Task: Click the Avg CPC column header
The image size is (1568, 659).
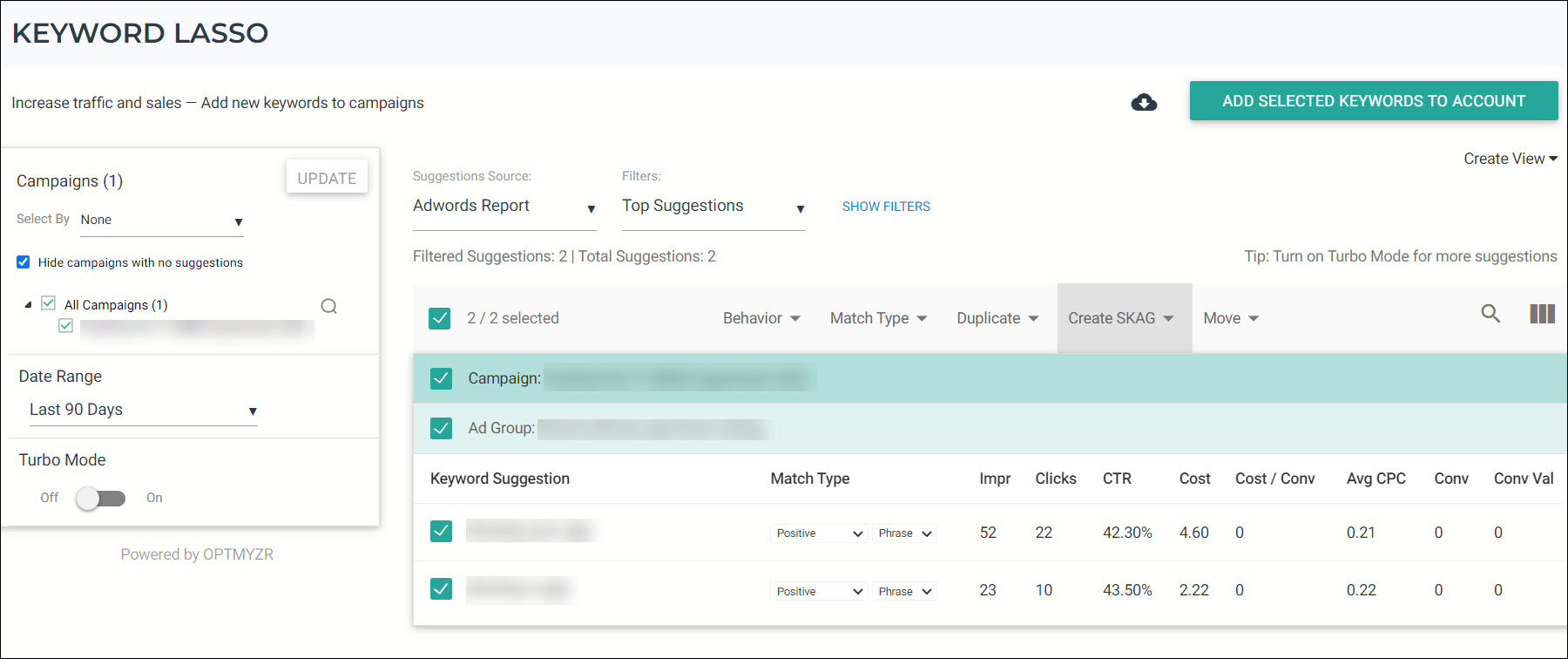Action: click(x=1376, y=479)
